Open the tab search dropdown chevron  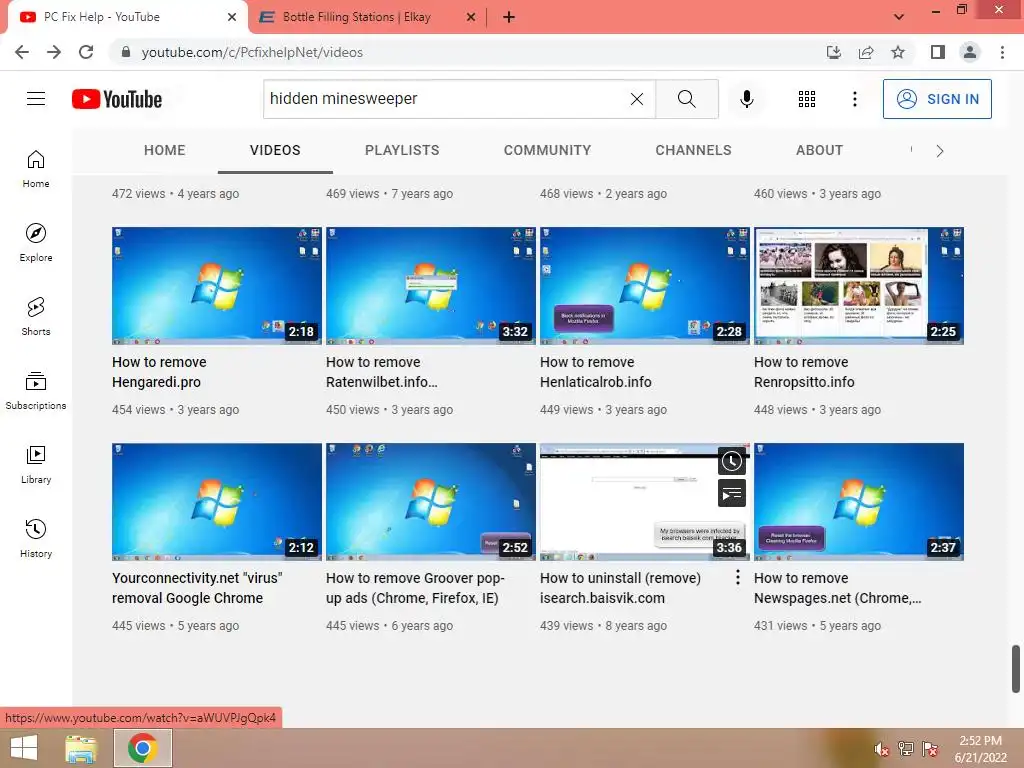pos(899,17)
